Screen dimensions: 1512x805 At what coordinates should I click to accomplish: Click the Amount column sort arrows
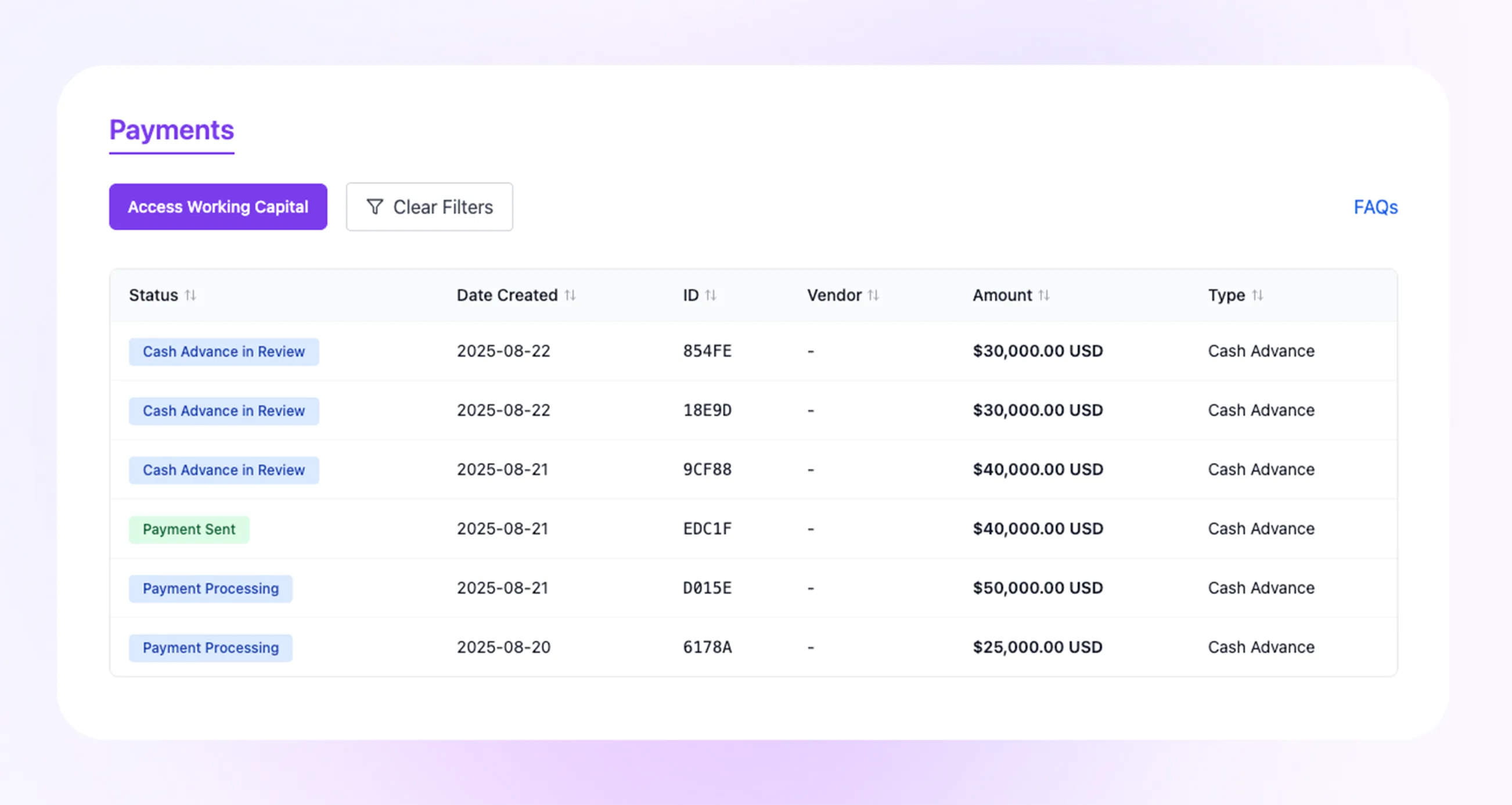tap(1043, 294)
